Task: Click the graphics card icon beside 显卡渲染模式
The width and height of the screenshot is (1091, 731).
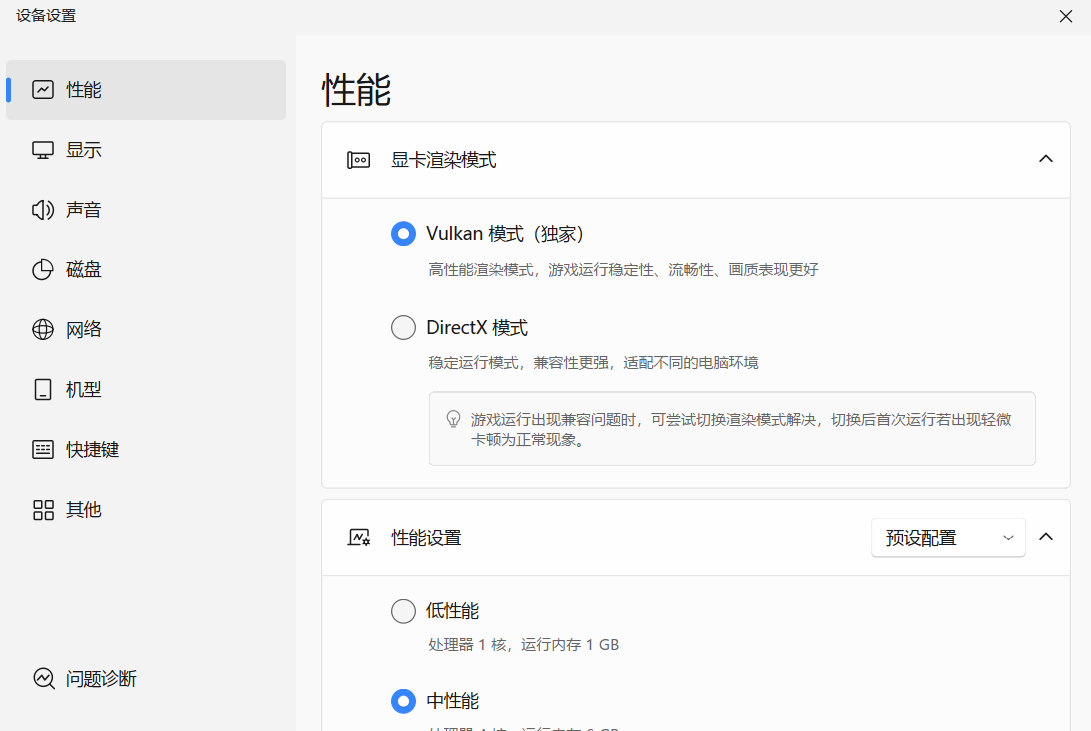Action: click(358, 159)
